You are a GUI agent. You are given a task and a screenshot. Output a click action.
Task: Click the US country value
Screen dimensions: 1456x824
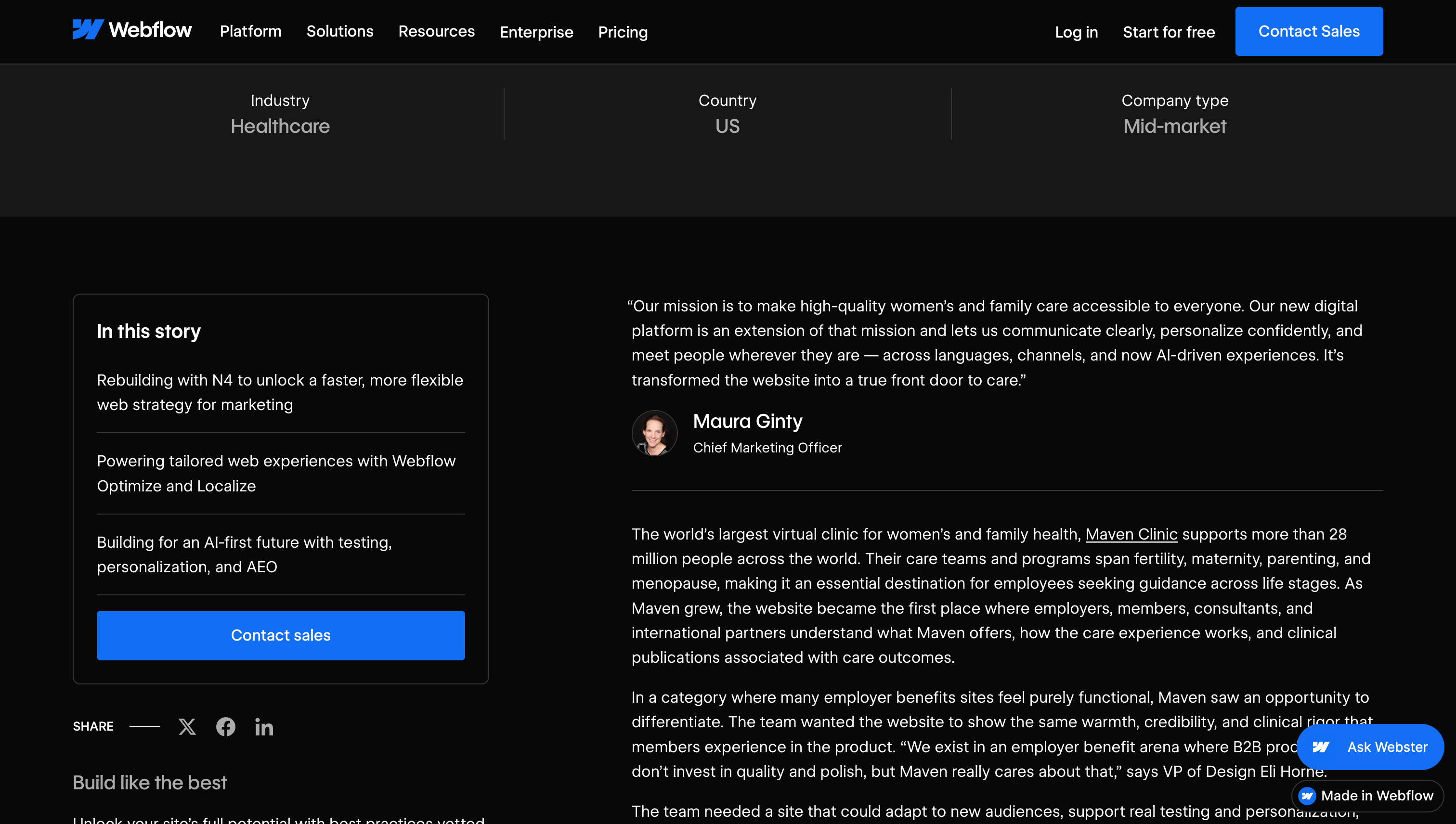(x=728, y=126)
